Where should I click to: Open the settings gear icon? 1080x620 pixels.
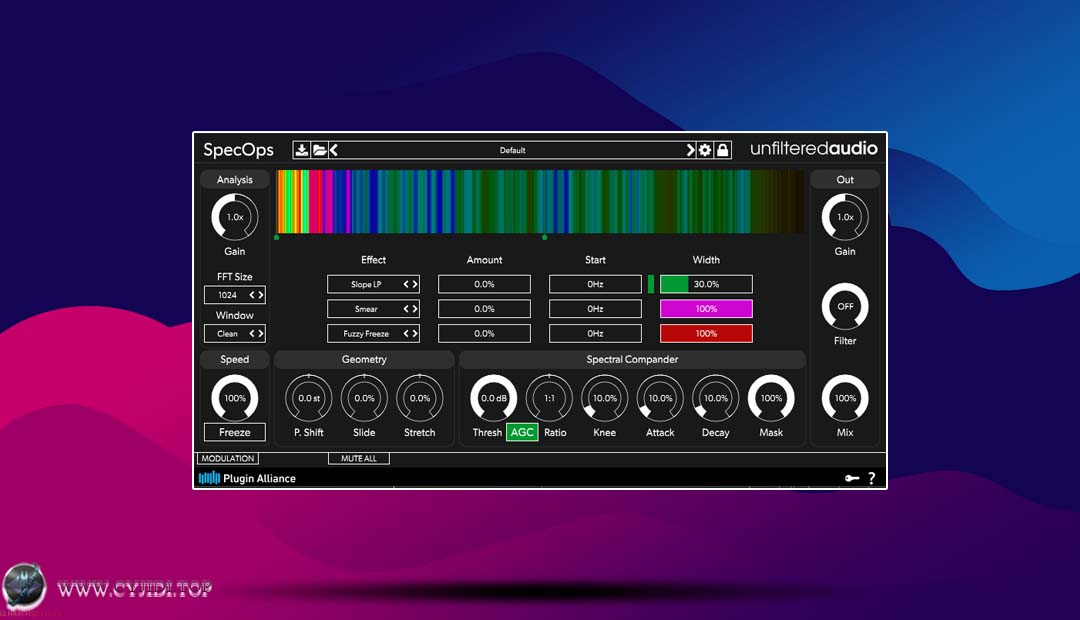point(705,149)
